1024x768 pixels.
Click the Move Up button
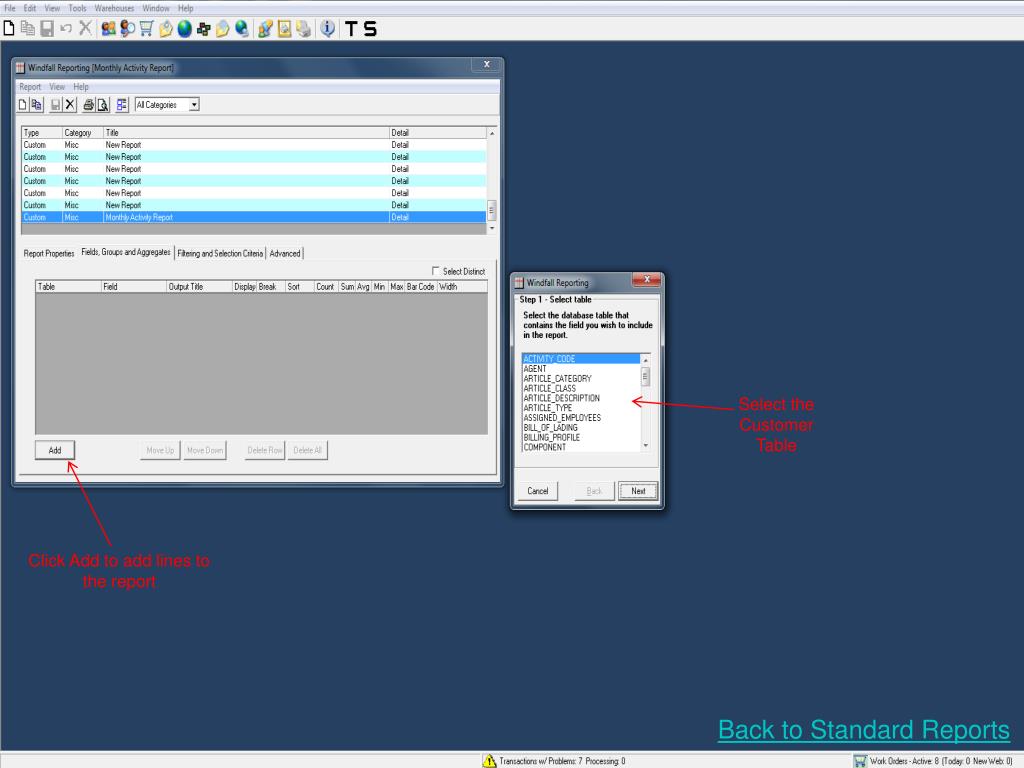160,450
